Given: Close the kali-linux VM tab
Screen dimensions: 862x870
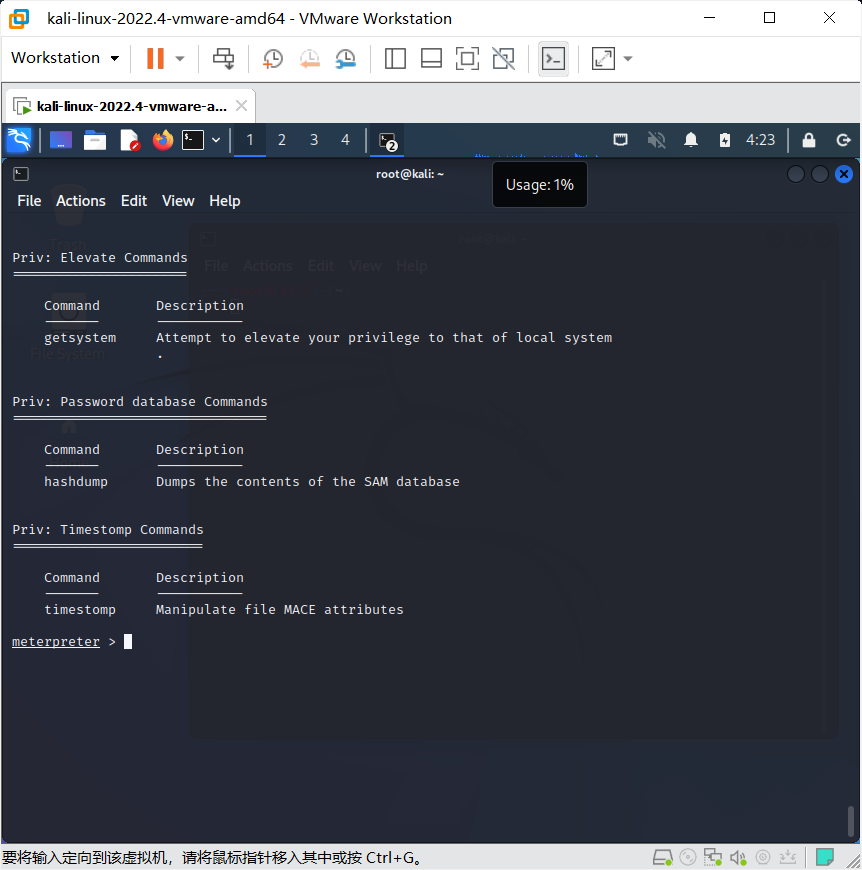Looking at the screenshot, I should [x=241, y=105].
